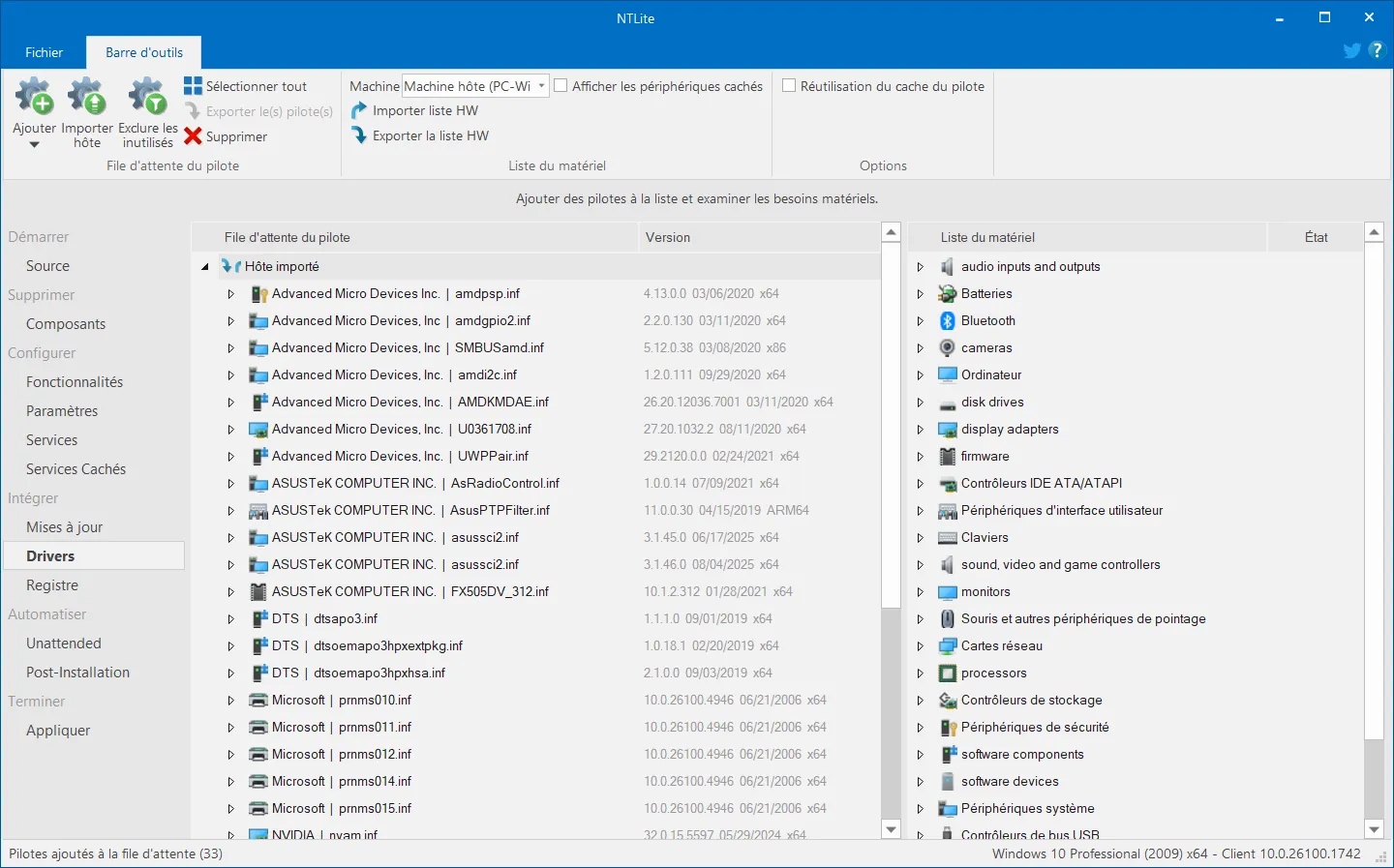Viewport: 1394px width, 868px height.
Task: Click the Cartes réseau icon
Action: pos(948,645)
